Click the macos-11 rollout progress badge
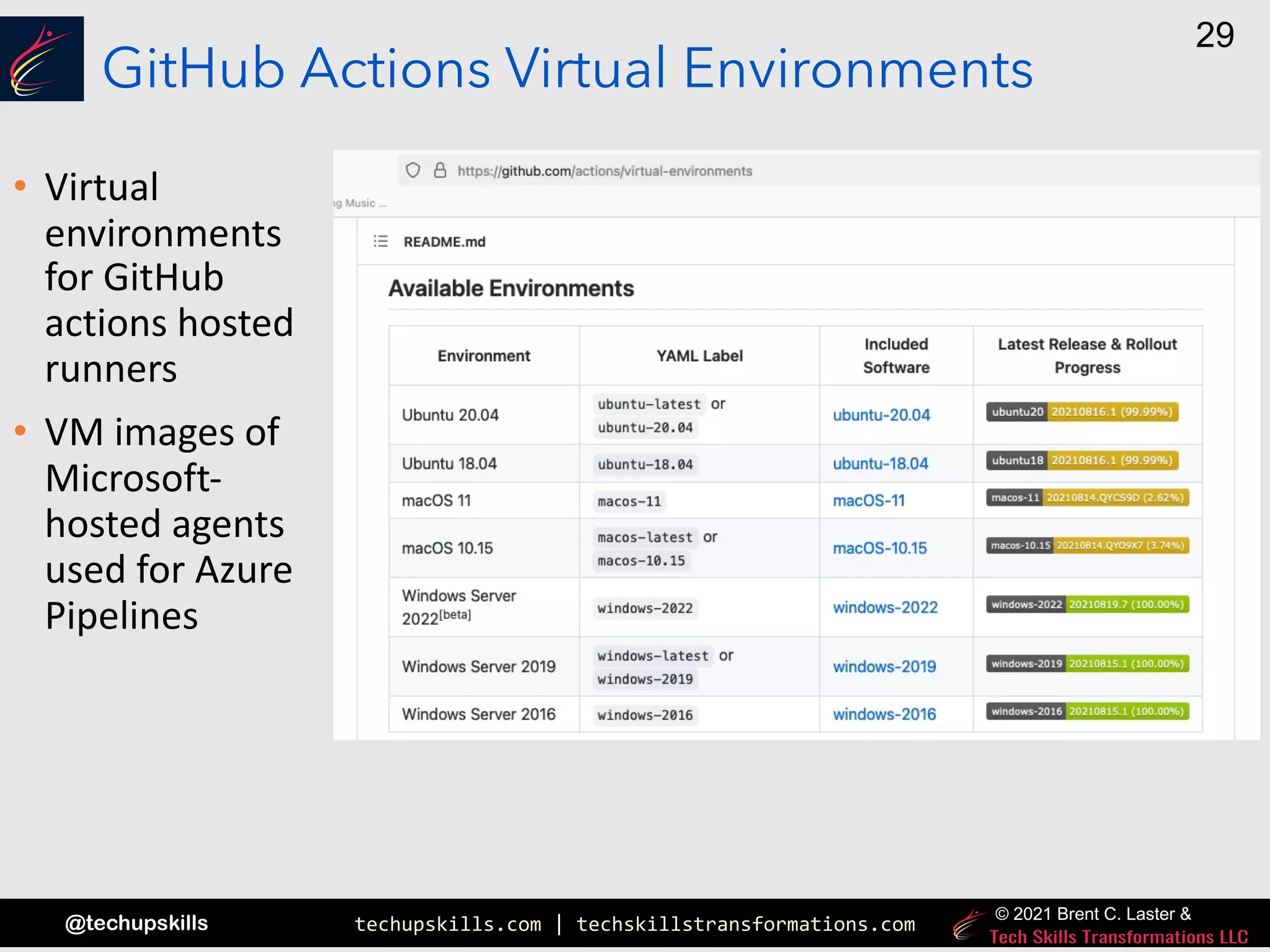Image resolution: width=1270 pixels, height=952 pixels. (1088, 498)
